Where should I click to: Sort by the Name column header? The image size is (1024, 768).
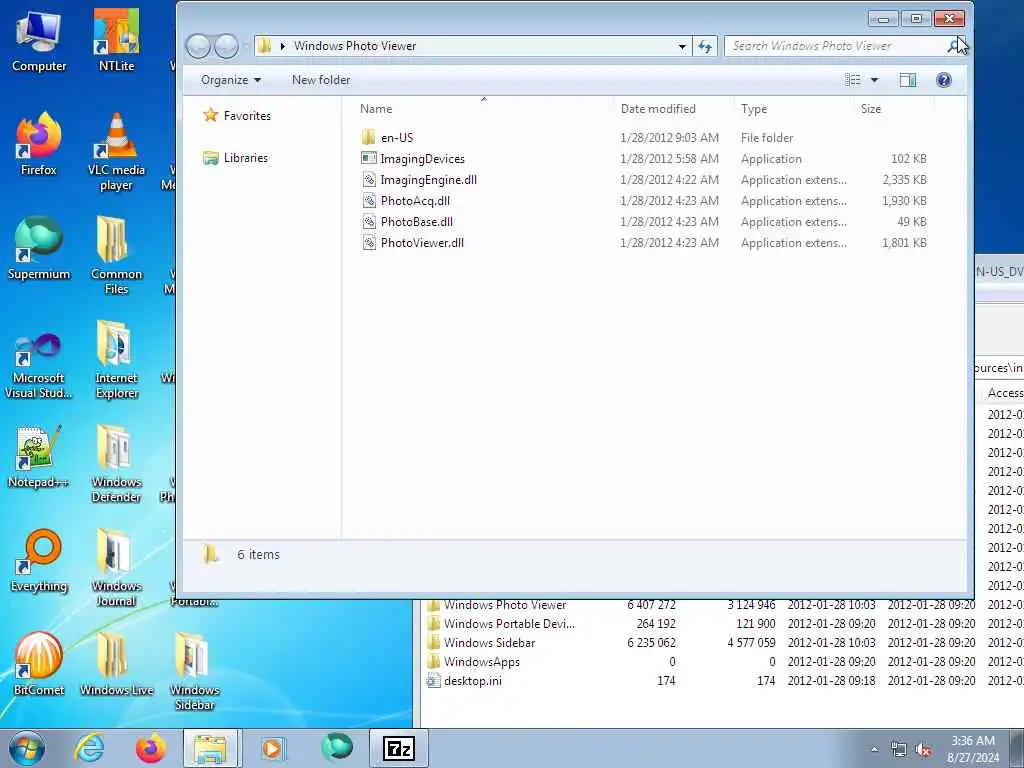483,109
